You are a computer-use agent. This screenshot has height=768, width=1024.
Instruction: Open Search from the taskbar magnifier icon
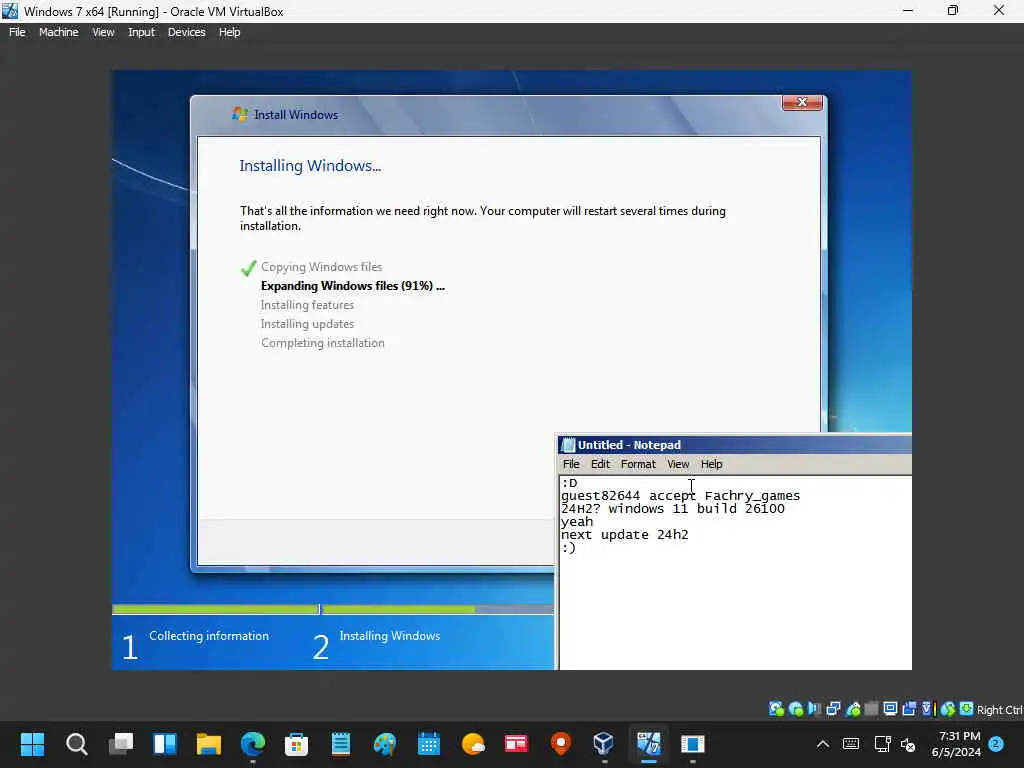tap(76, 743)
